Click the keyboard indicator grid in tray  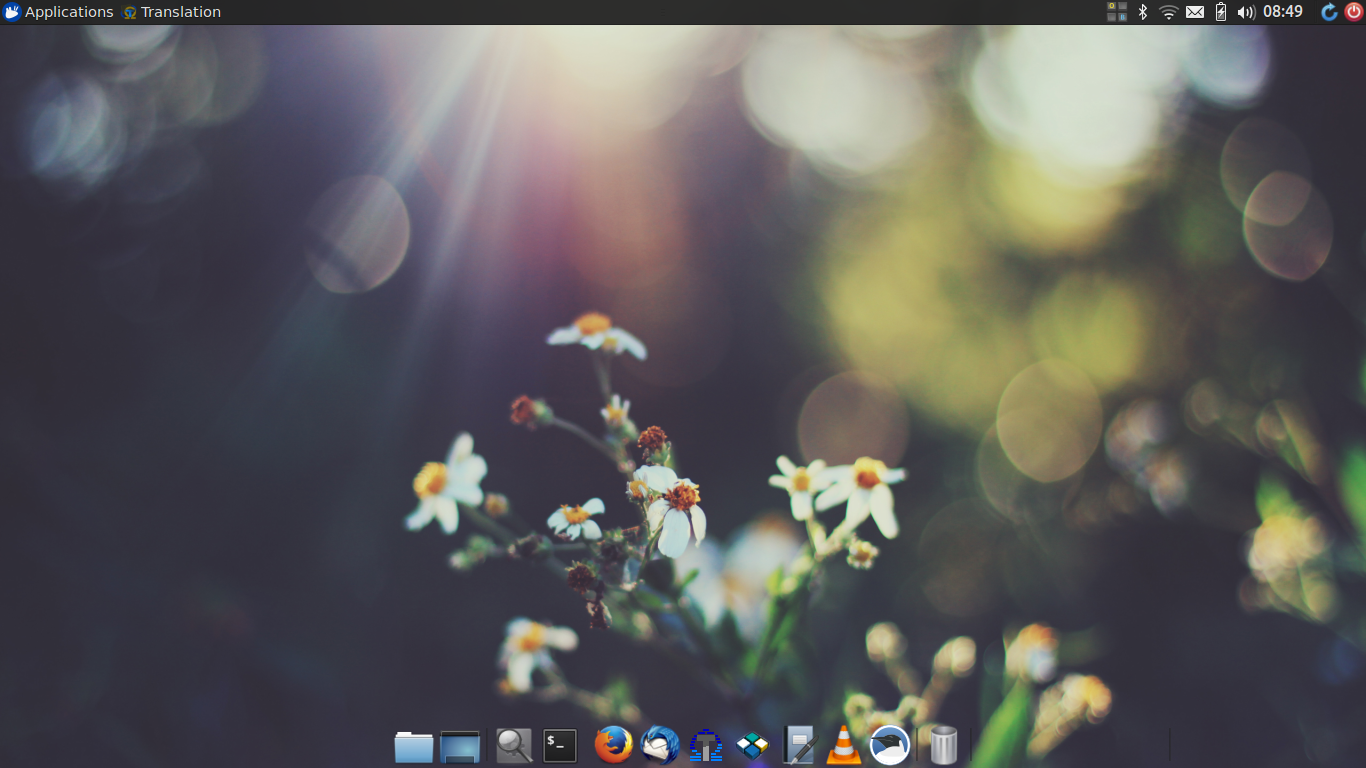pos(1116,12)
